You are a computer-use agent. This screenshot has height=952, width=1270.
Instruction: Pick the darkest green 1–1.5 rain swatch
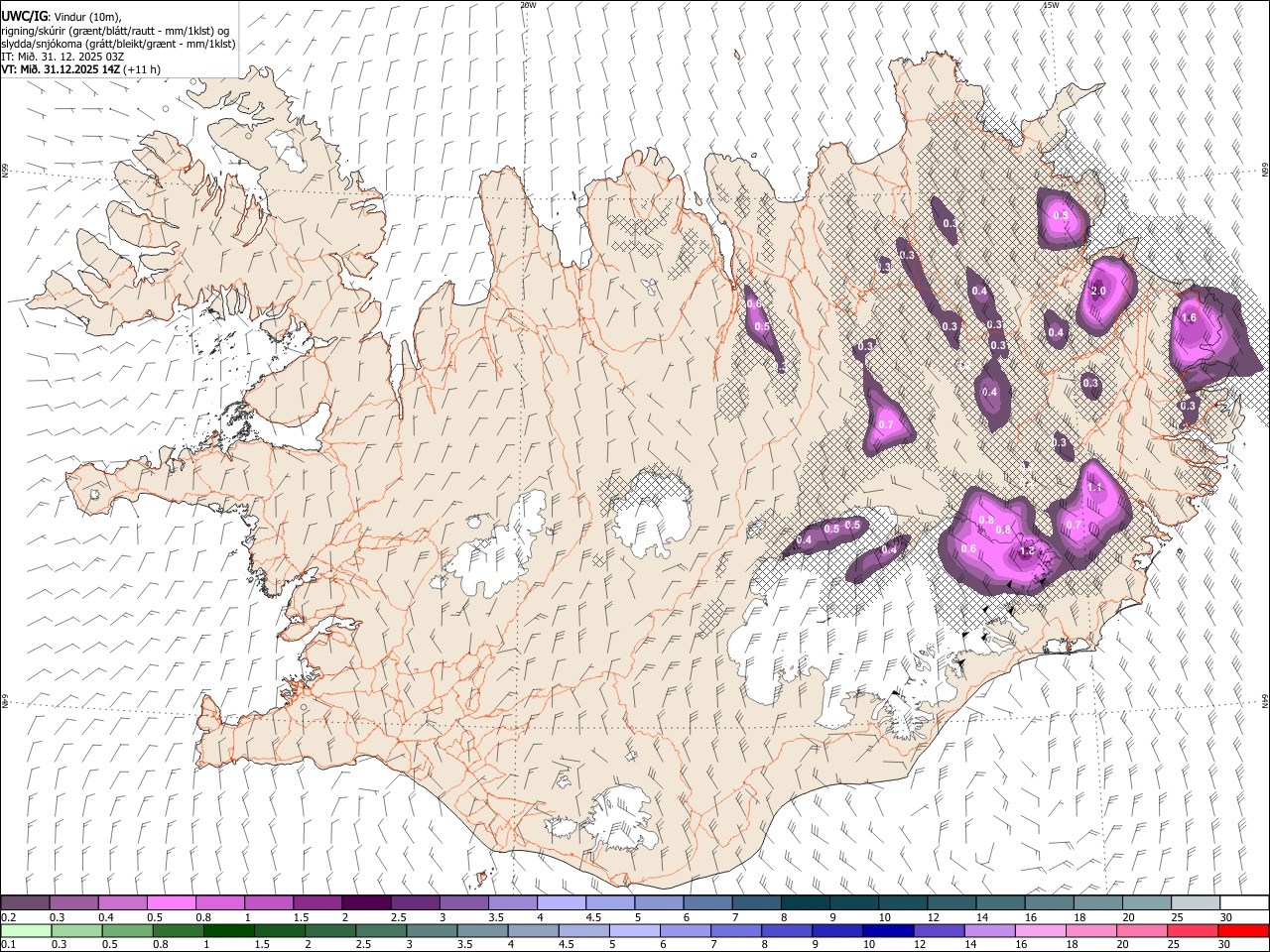[x=228, y=931]
